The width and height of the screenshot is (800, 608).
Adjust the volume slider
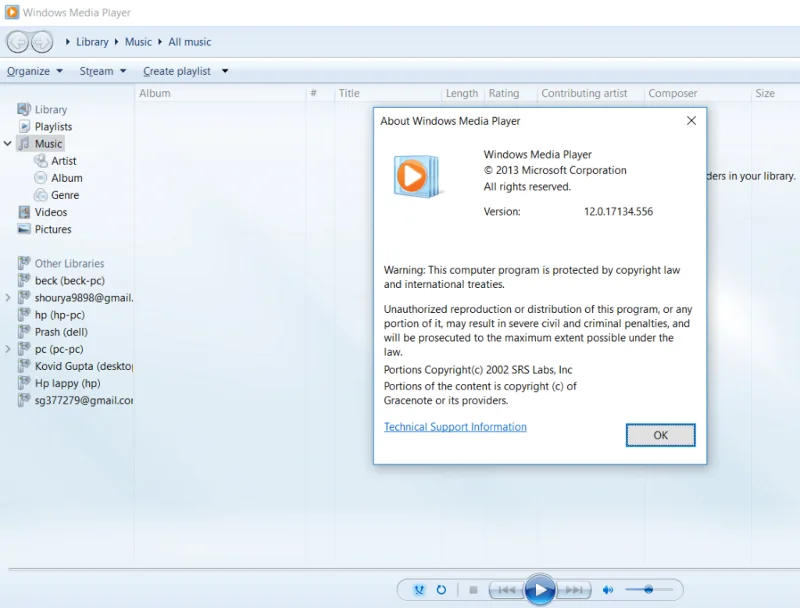coord(648,590)
